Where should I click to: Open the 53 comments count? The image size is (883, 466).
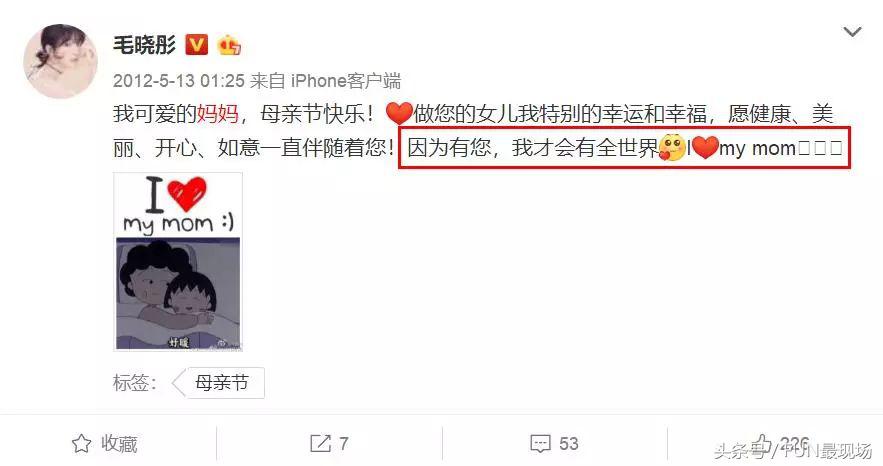pyautogui.click(x=568, y=443)
